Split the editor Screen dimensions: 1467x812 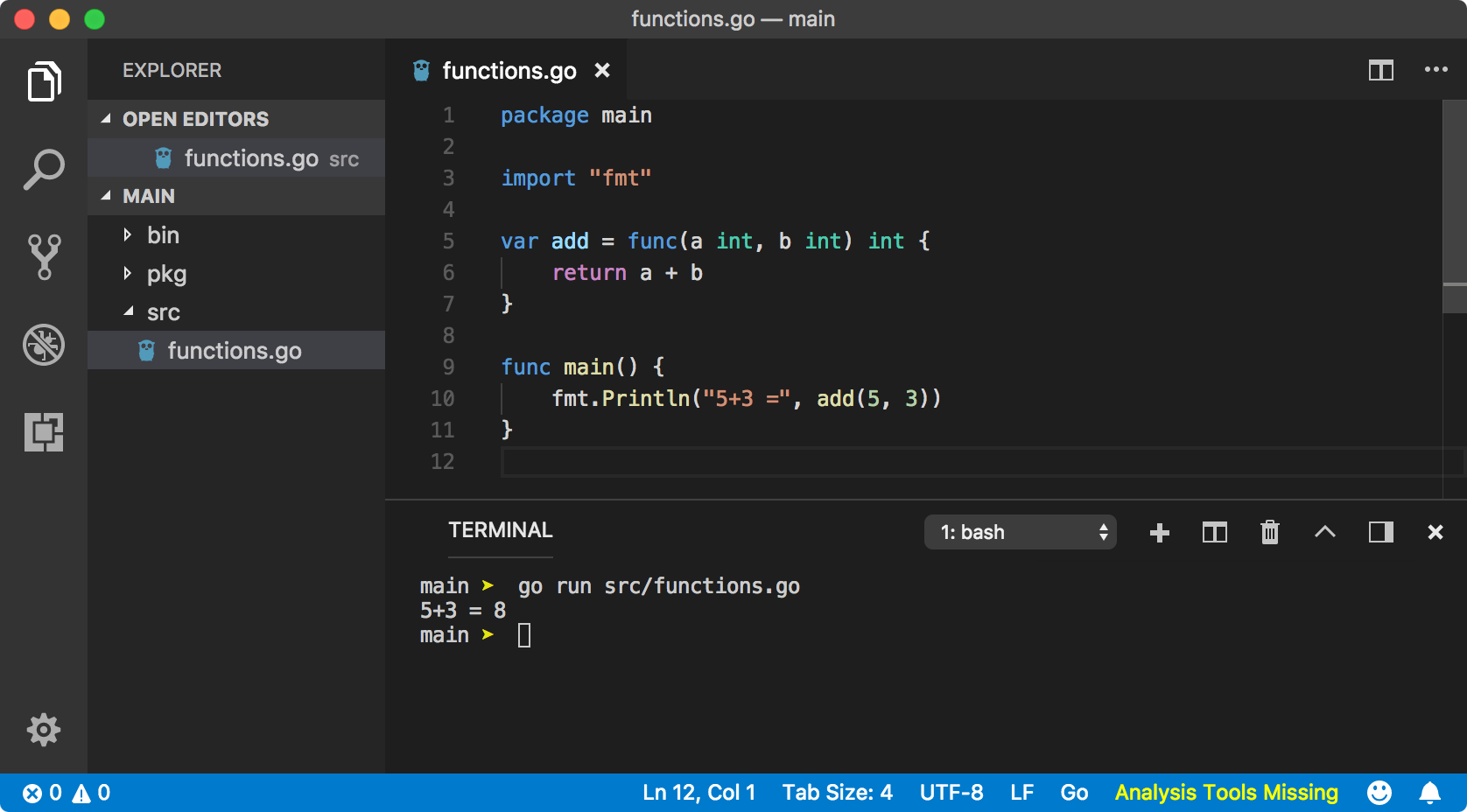point(1380,71)
